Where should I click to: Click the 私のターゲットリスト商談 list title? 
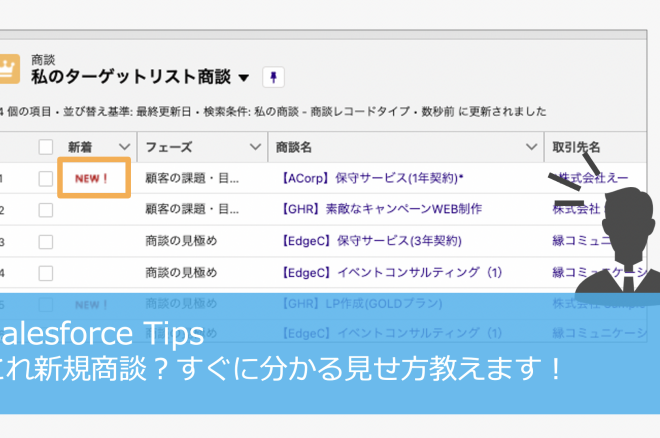131,77
